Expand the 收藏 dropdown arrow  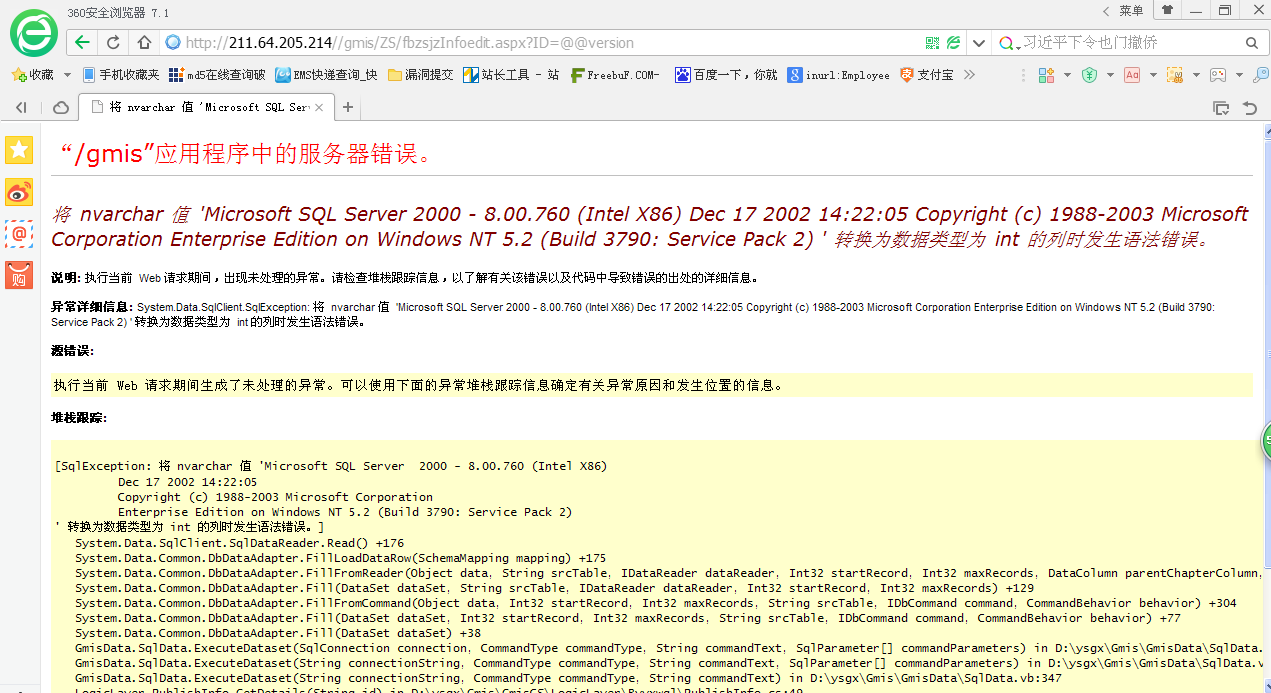[x=67, y=75]
